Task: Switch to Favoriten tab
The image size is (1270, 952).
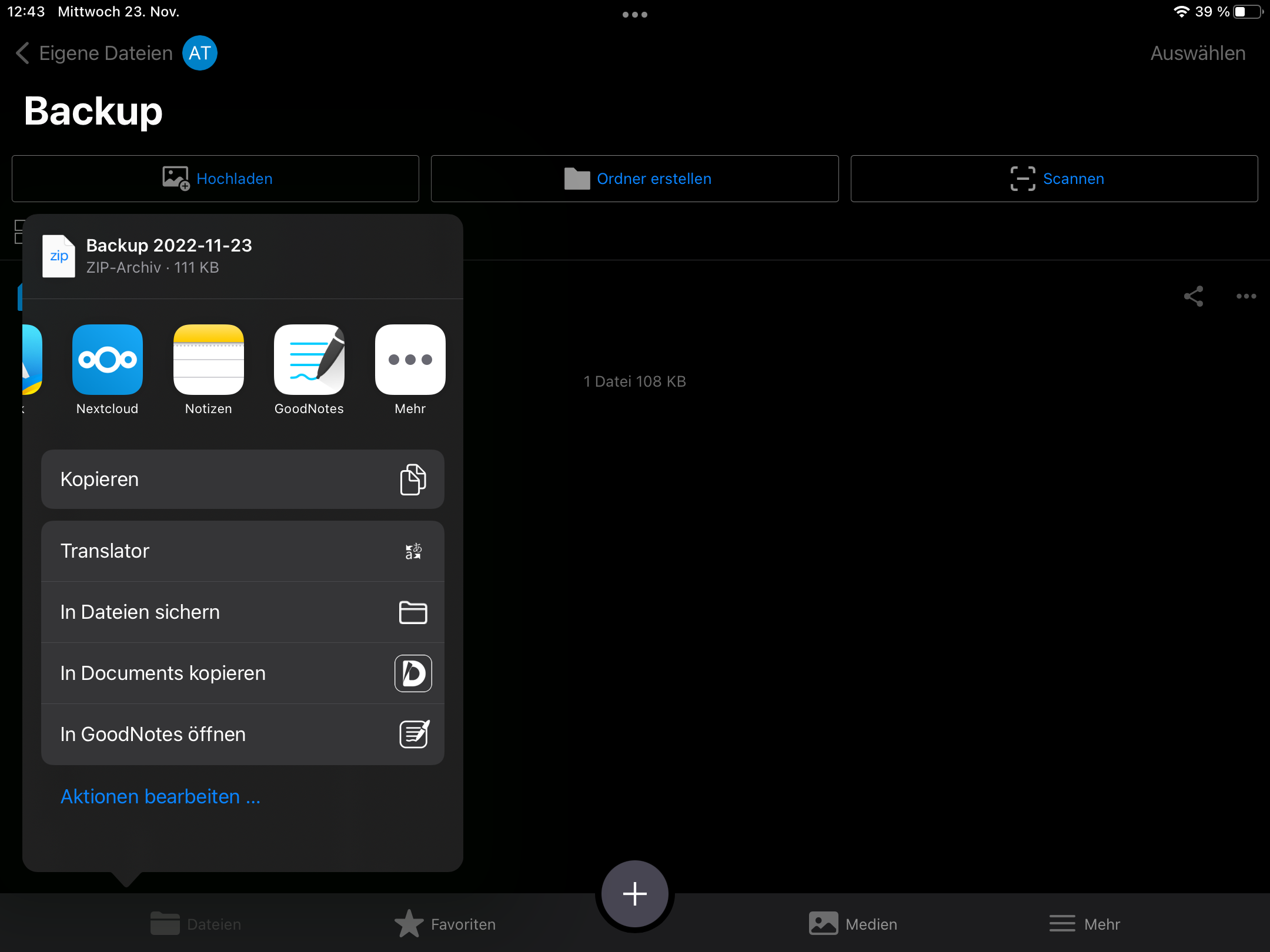Action: 445,924
